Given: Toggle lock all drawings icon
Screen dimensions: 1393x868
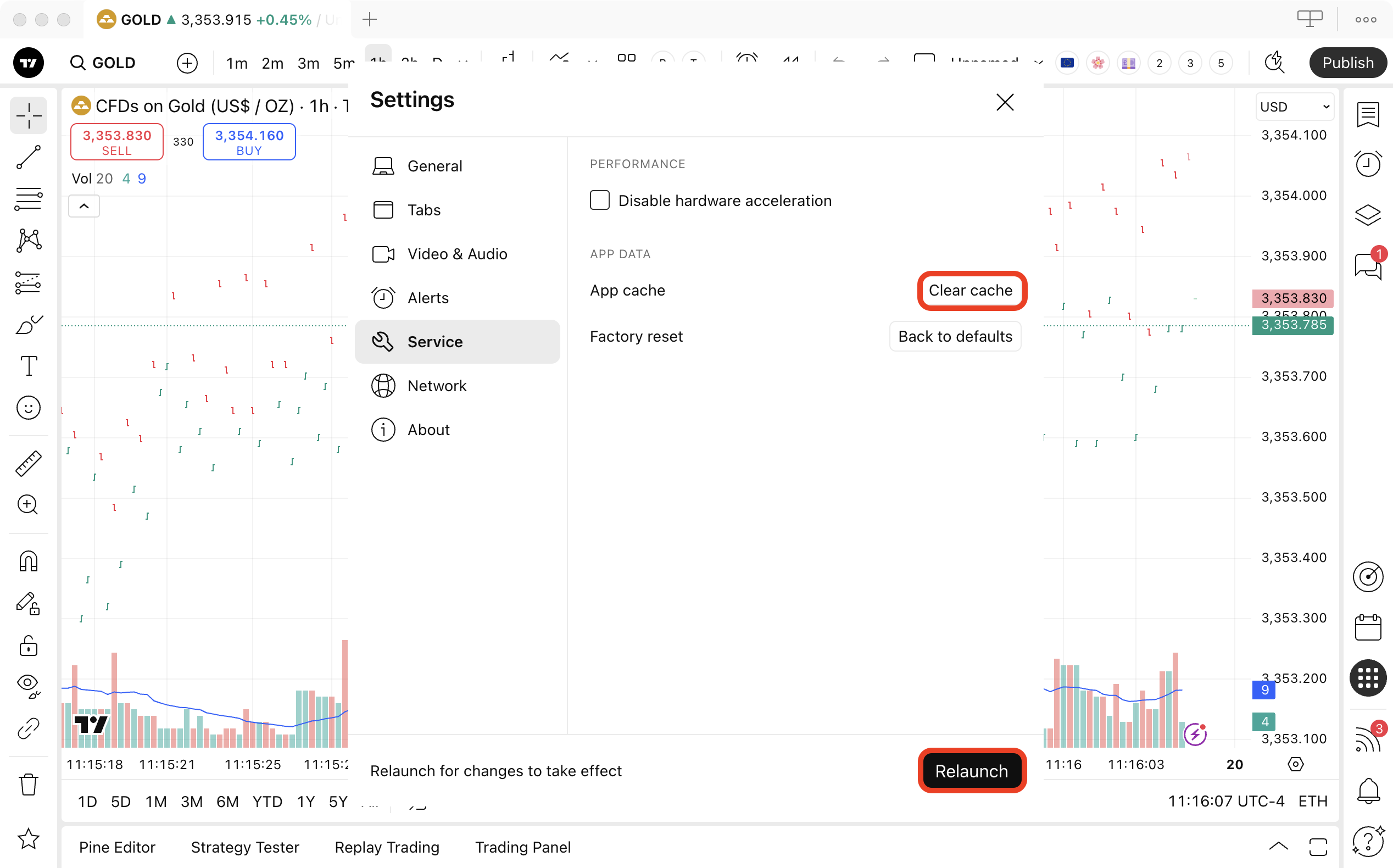Looking at the screenshot, I should tap(28, 646).
